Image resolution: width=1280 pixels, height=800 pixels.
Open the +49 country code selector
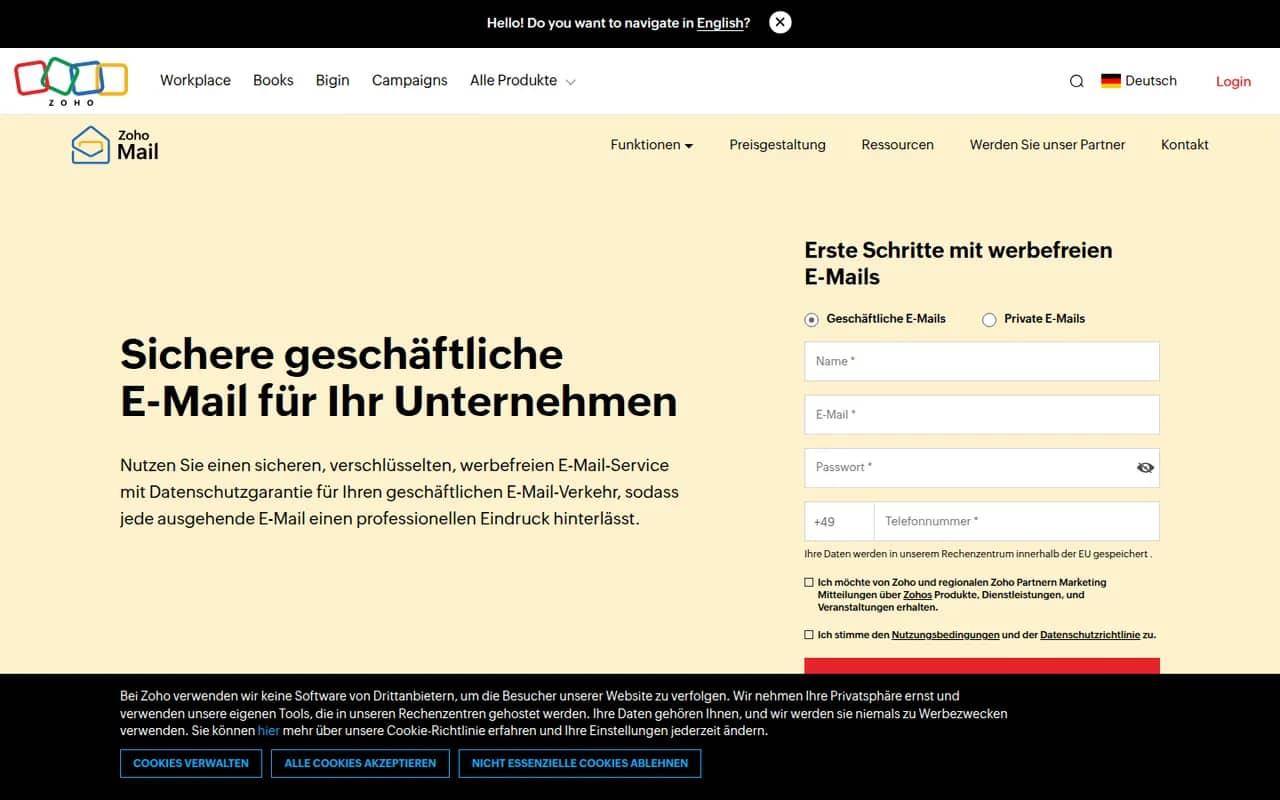(x=839, y=521)
